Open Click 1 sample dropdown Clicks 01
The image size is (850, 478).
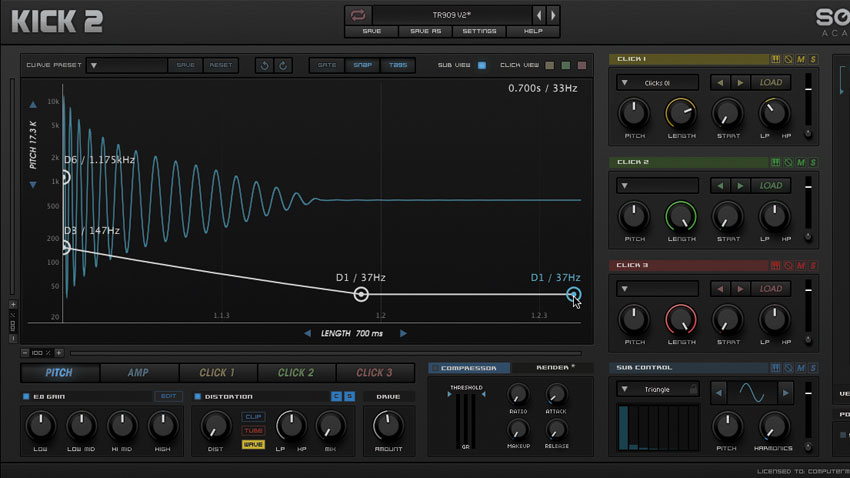657,83
